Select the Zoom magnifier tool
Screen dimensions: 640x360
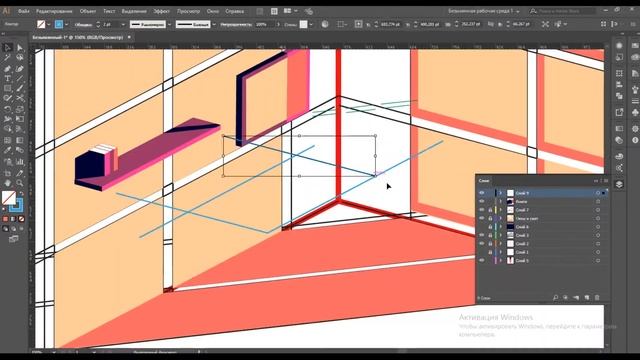(x=20, y=182)
